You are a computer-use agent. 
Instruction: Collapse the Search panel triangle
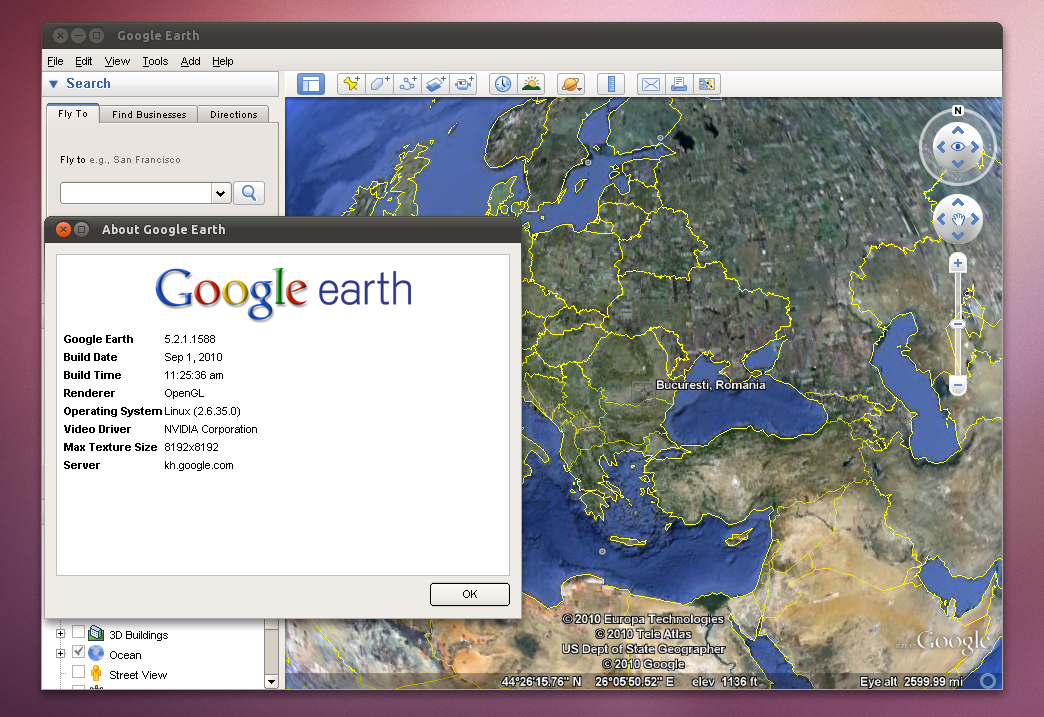54,84
